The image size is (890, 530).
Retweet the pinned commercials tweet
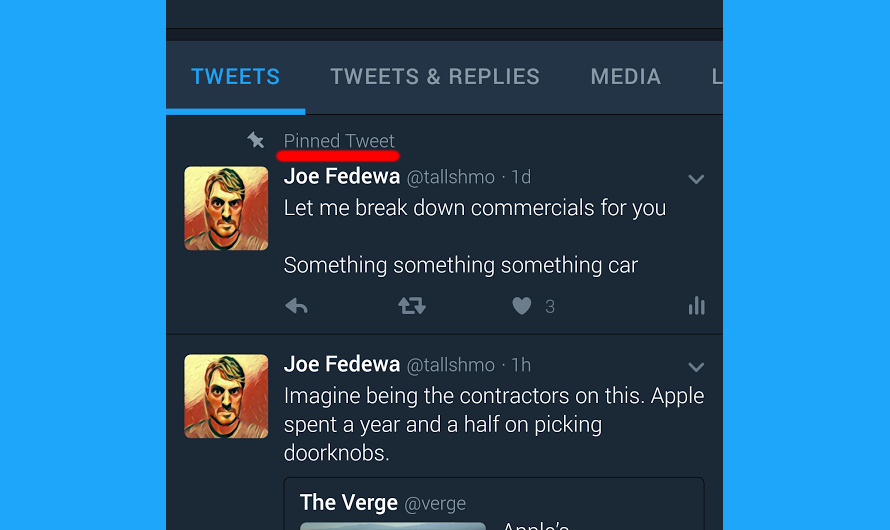point(412,306)
